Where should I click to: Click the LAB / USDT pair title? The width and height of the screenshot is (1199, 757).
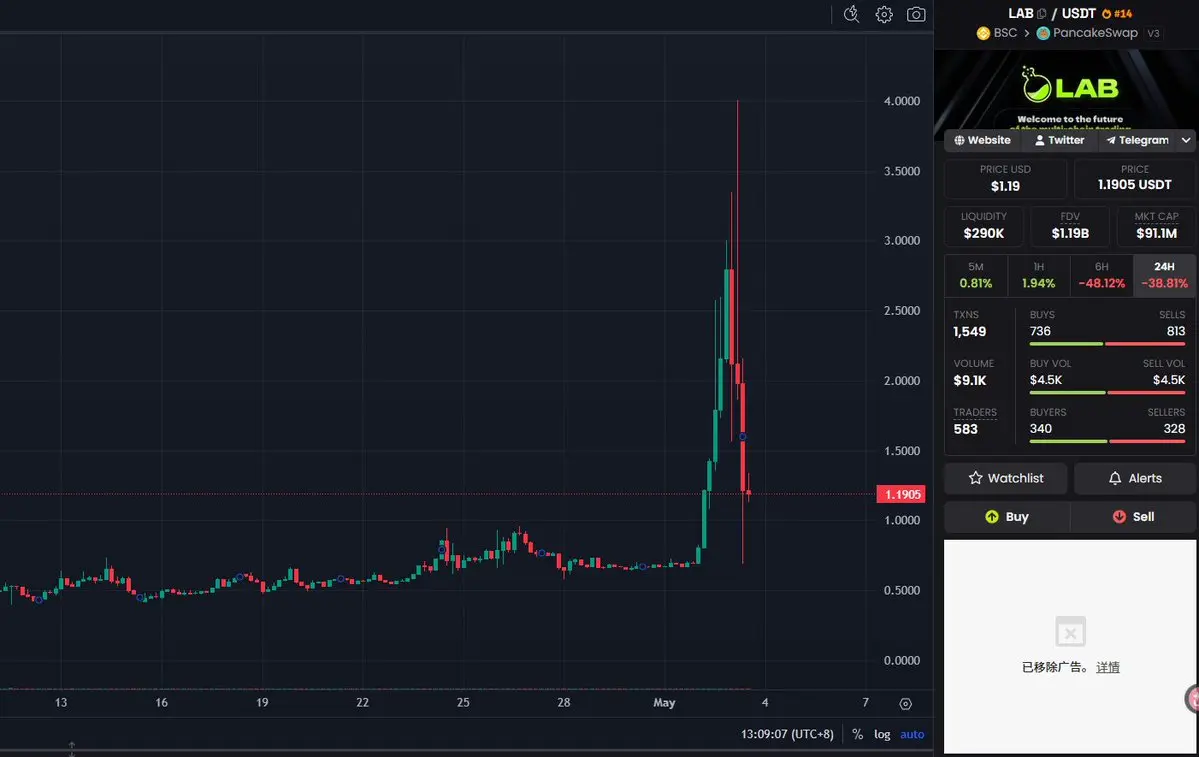[1051, 14]
